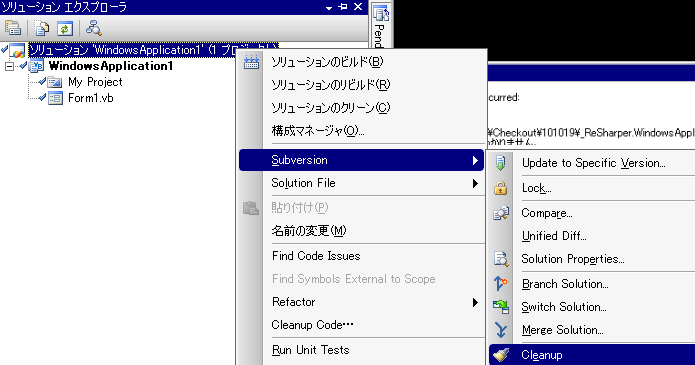Image resolution: width=695 pixels, height=365 pixels.
Task: Choose Lock... in Subversion submenu
Action: (x=592, y=188)
